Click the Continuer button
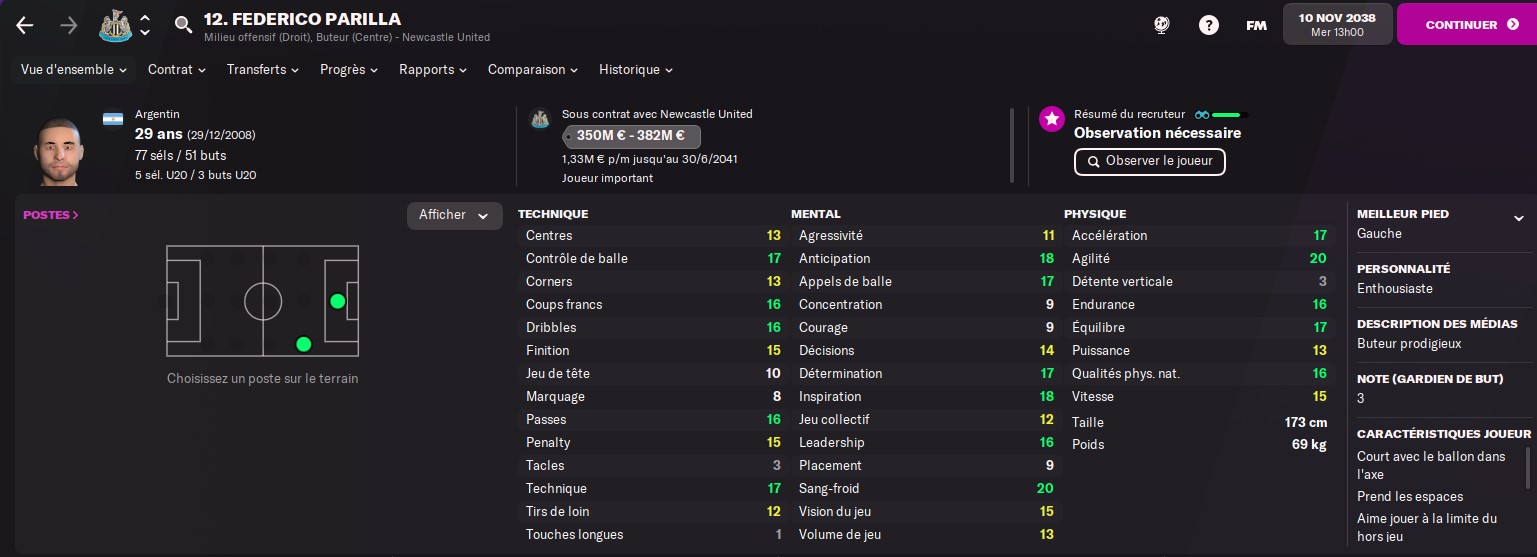1537x557 pixels. [1467, 24]
